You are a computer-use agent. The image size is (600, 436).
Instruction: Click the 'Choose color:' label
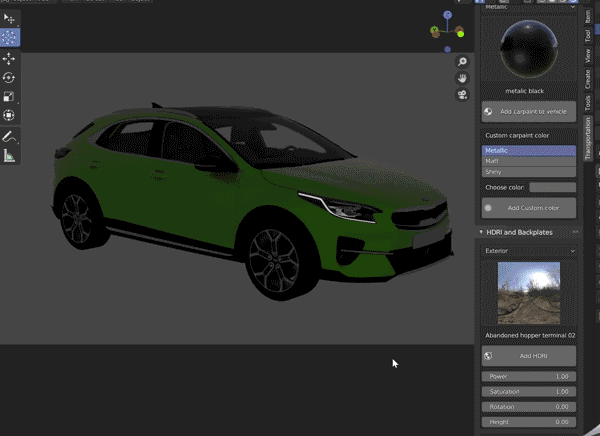click(505, 188)
